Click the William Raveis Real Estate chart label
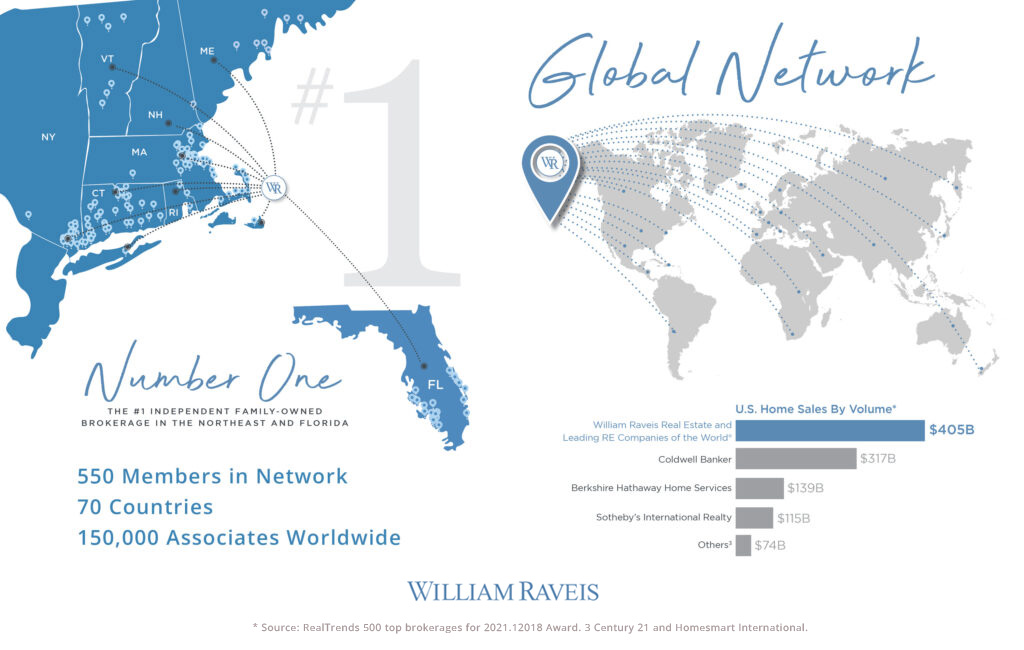This screenshot has width=1024, height=650. (647, 431)
